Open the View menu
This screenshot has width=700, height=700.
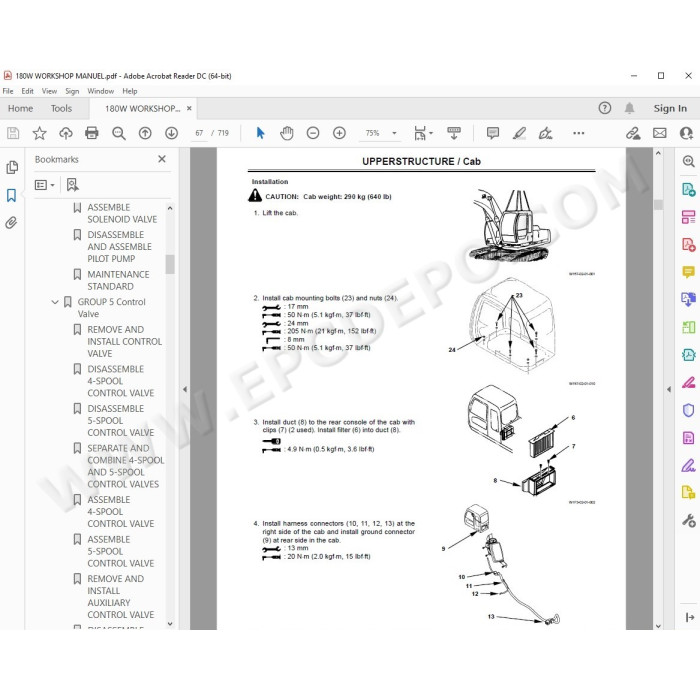coord(49,91)
